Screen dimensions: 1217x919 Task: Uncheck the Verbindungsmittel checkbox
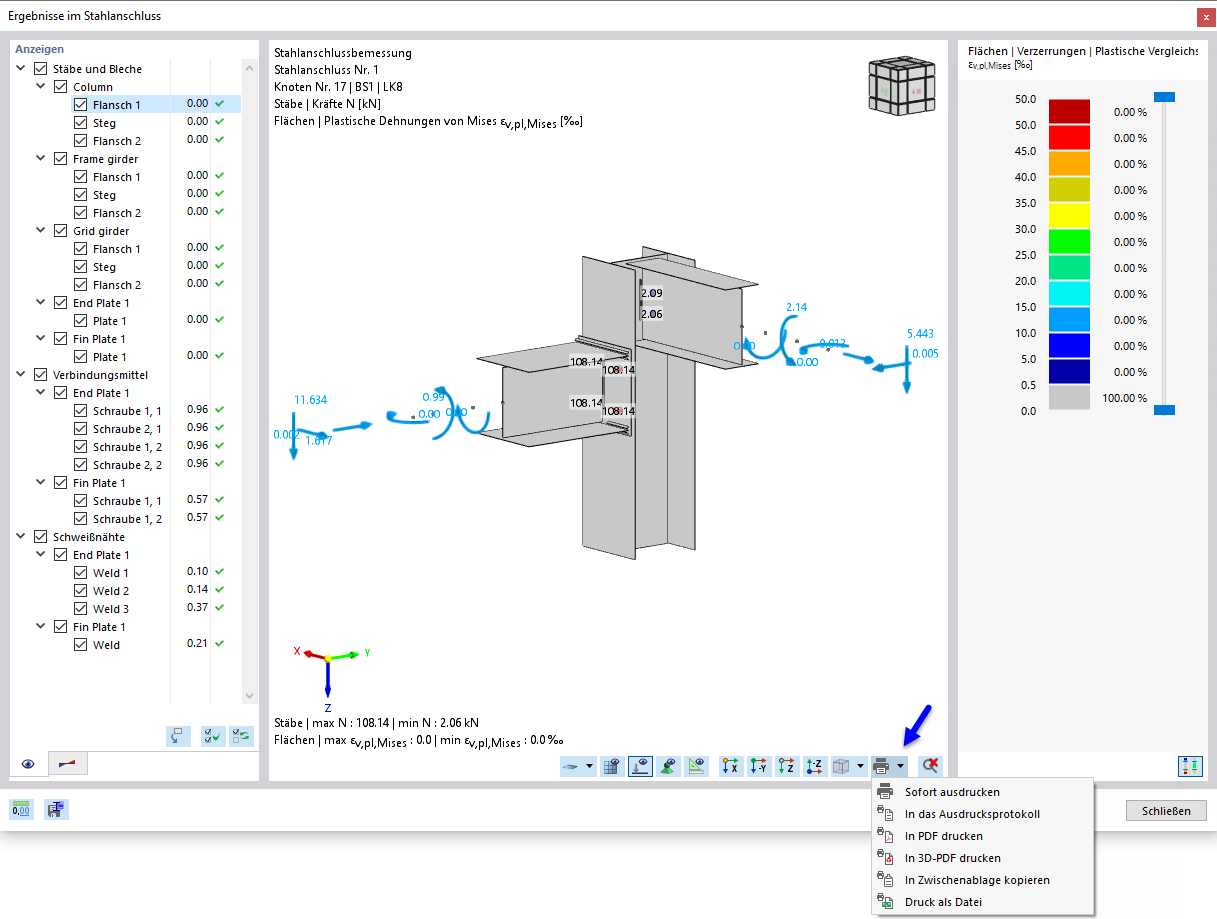click(41, 375)
